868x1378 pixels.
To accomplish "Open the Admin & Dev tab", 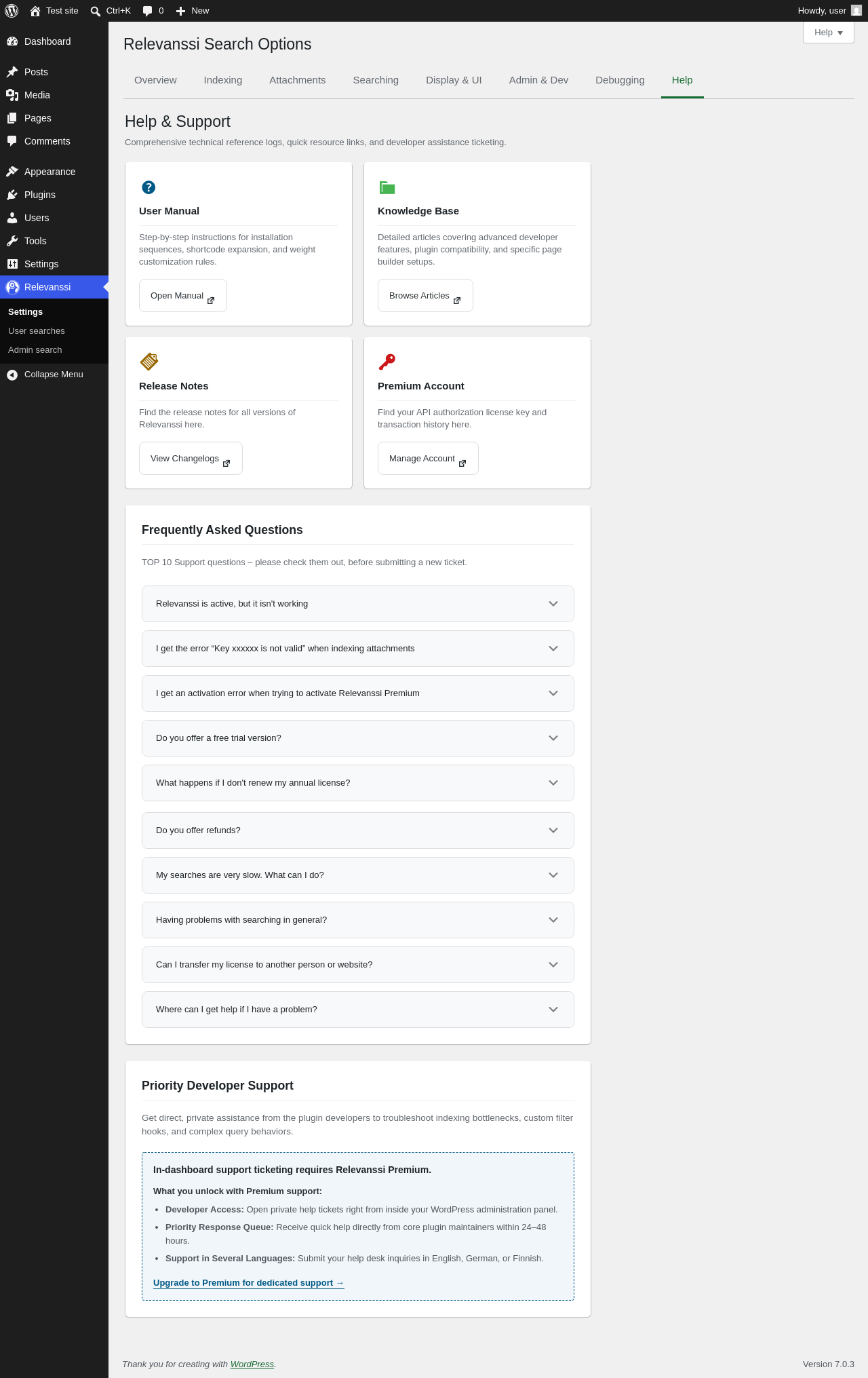I will click(538, 80).
